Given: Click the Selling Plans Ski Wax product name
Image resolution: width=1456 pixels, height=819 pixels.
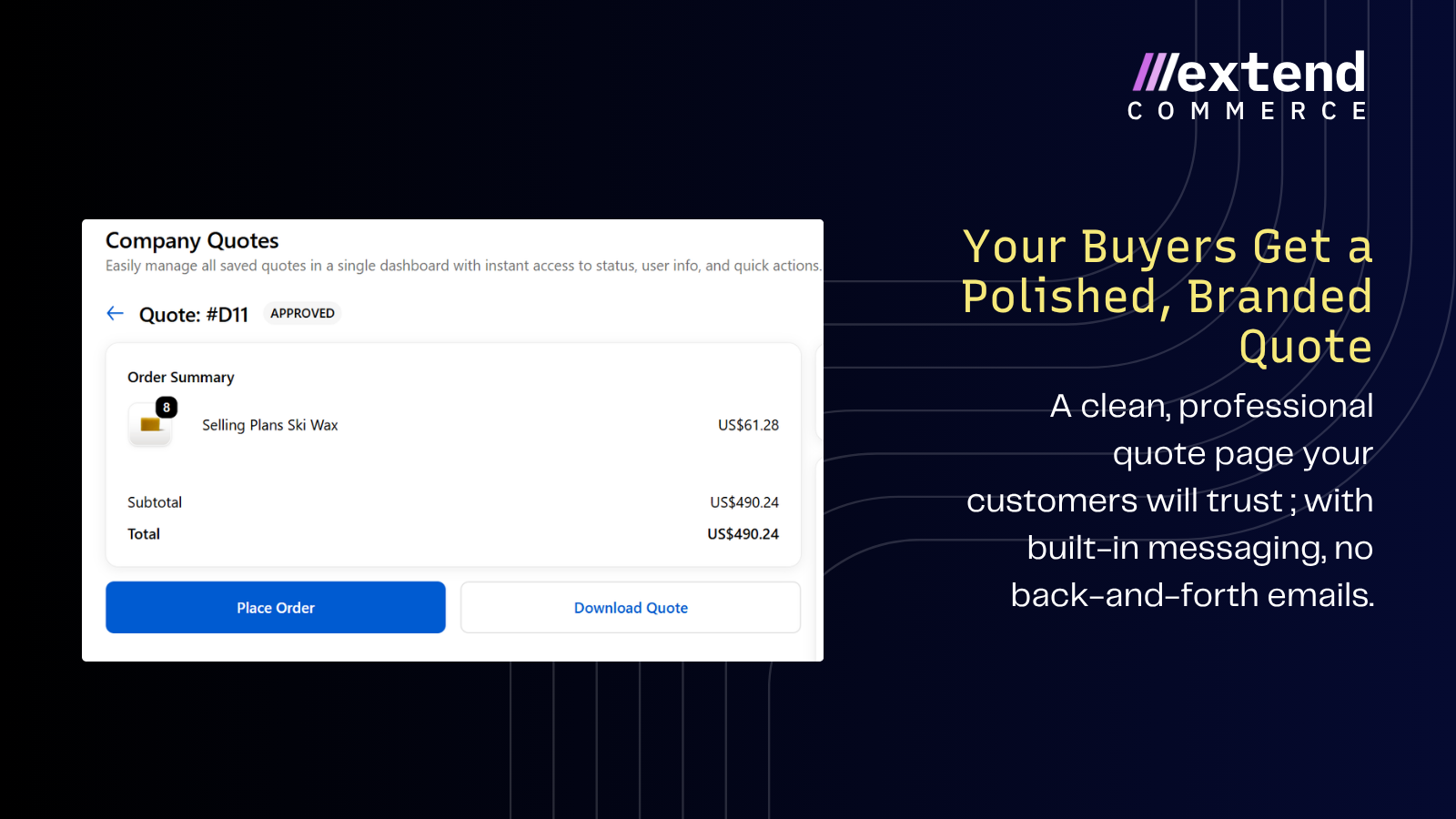Looking at the screenshot, I should (270, 425).
